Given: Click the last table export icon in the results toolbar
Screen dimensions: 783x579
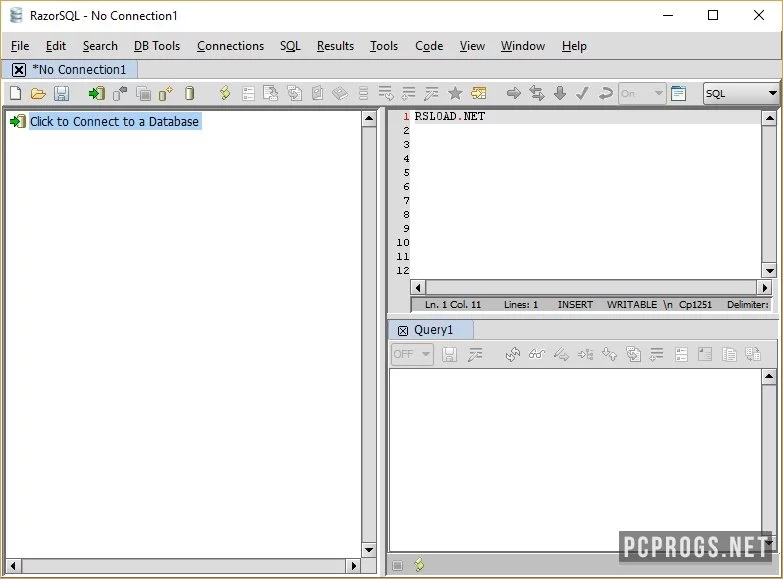Looking at the screenshot, I should (x=753, y=354).
